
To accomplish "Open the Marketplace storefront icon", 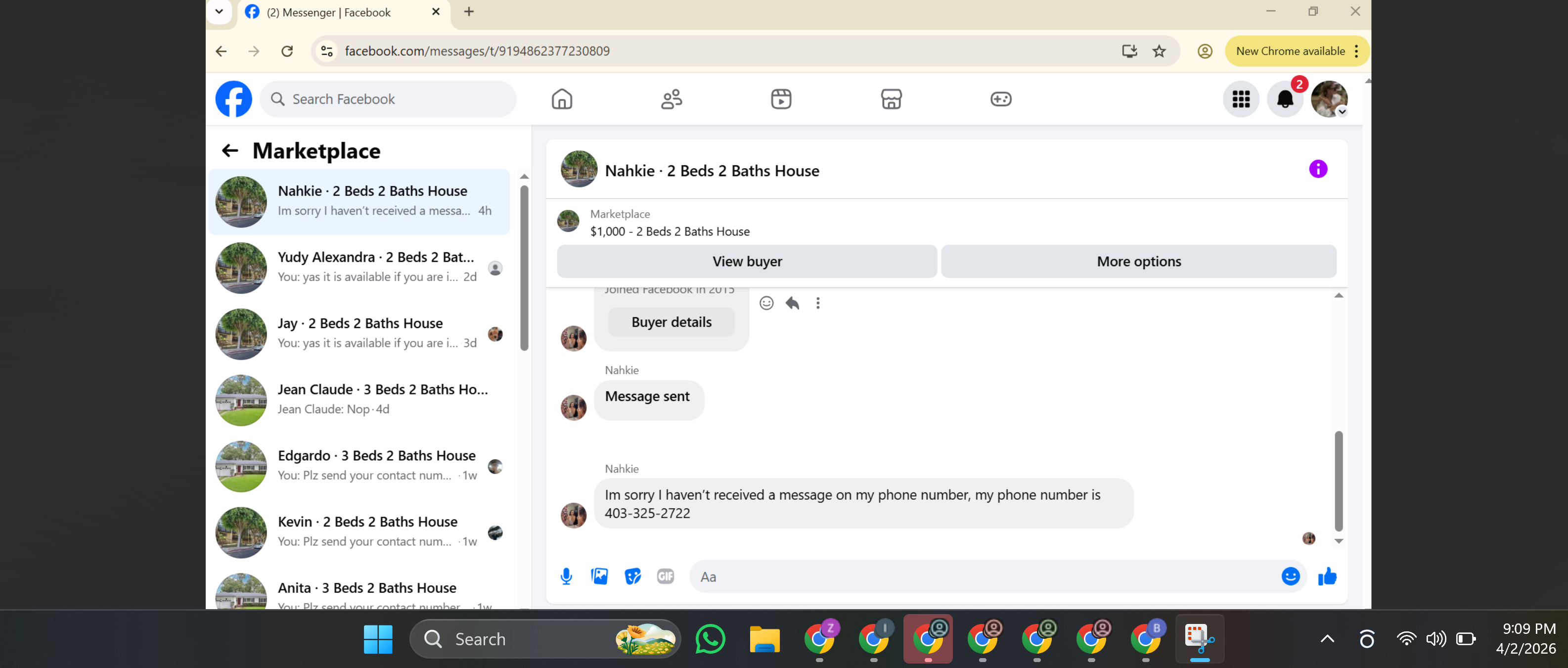I will click(x=891, y=99).
